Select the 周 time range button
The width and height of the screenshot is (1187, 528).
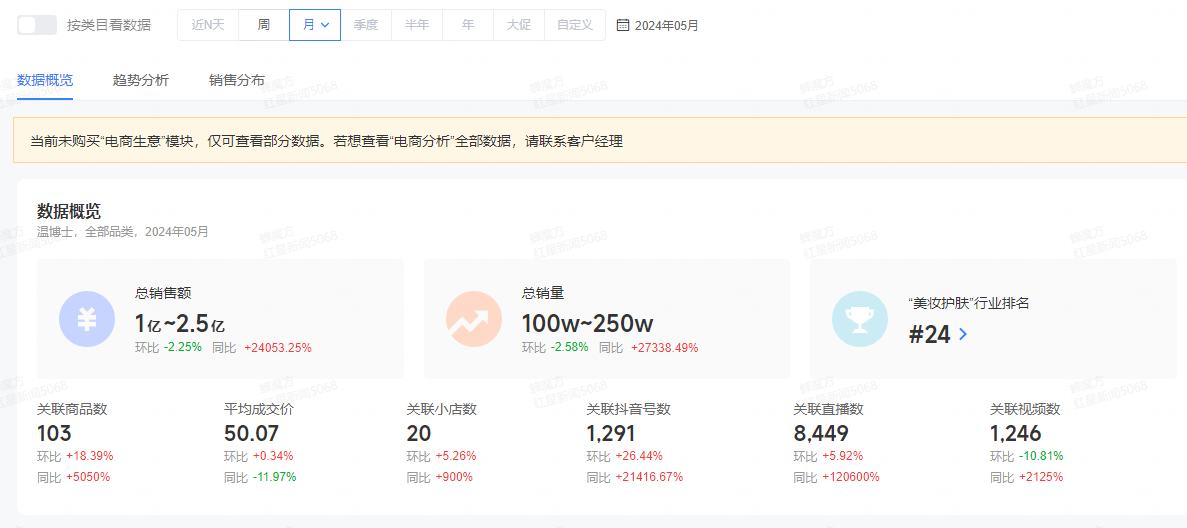(x=264, y=25)
